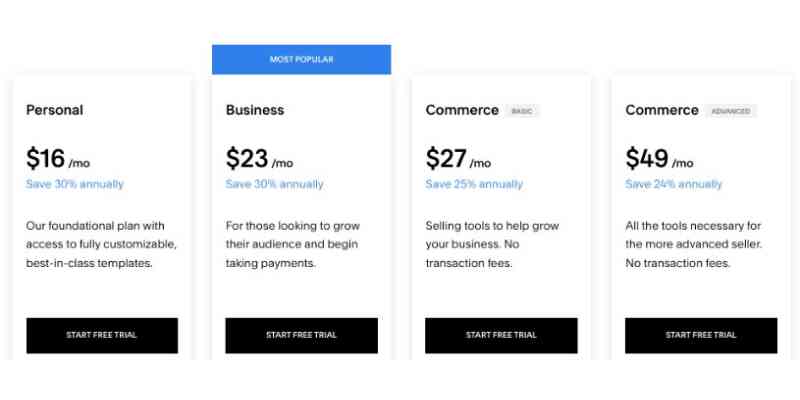
Task: Click the Basic badge next to Commerce
Action: (x=522, y=111)
